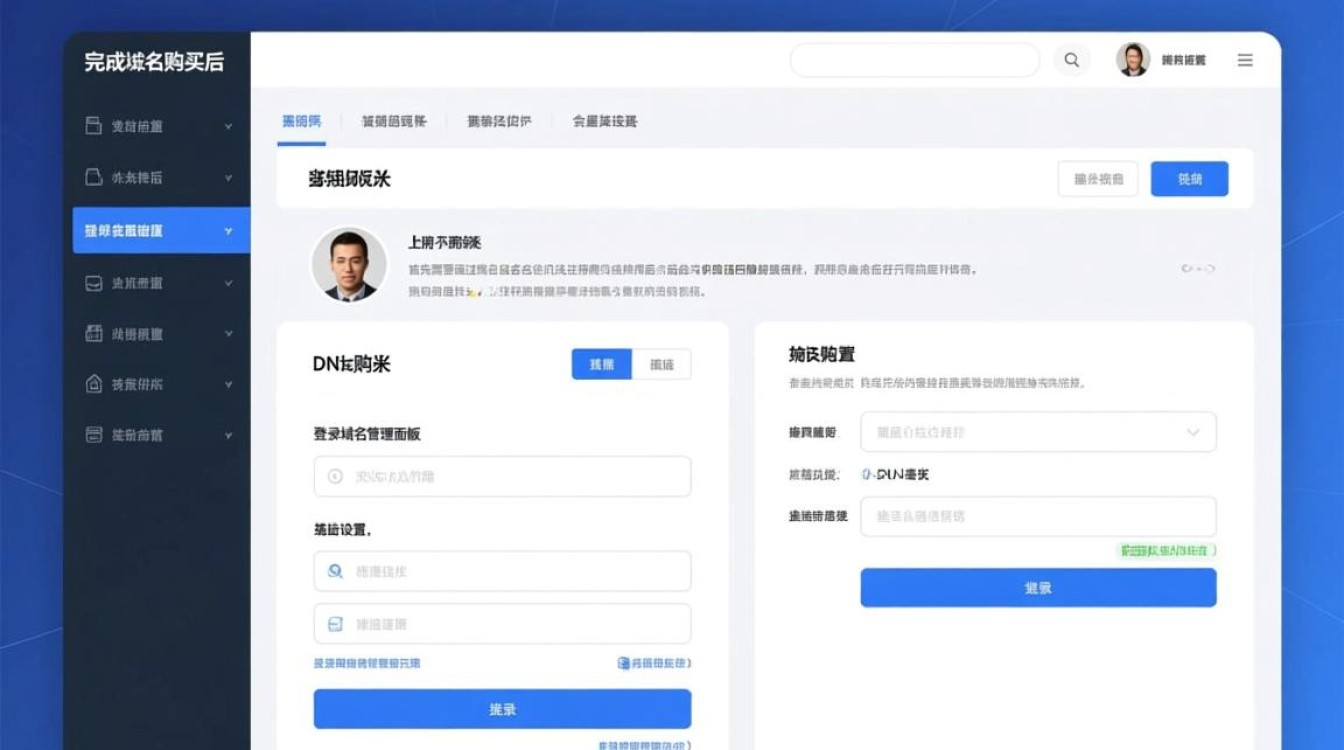The image size is (1344, 750).
Task: Open the dropdown selector in the right panel
Action: click(1038, 432)
